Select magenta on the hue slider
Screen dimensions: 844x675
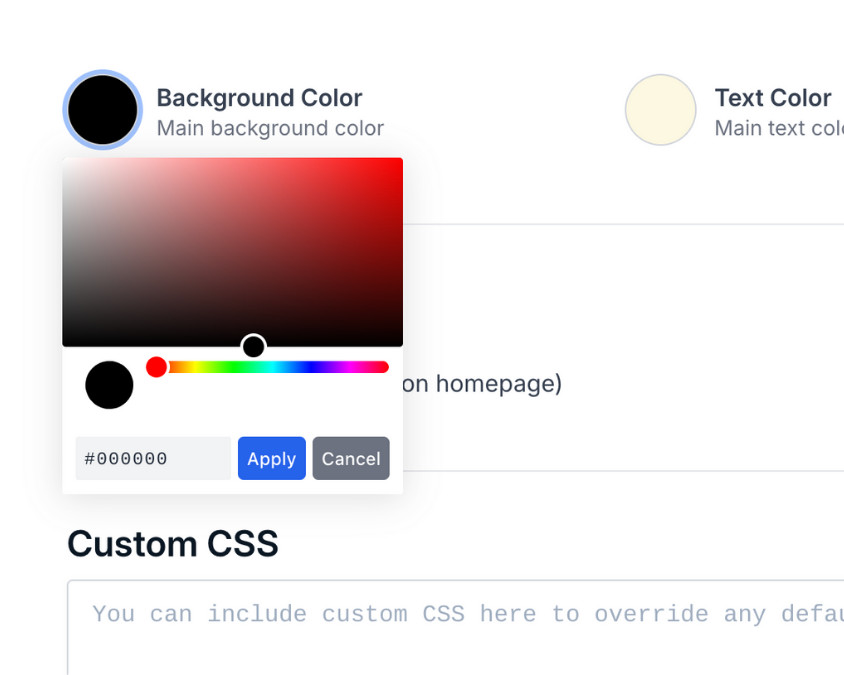click(x=350, y=367)
